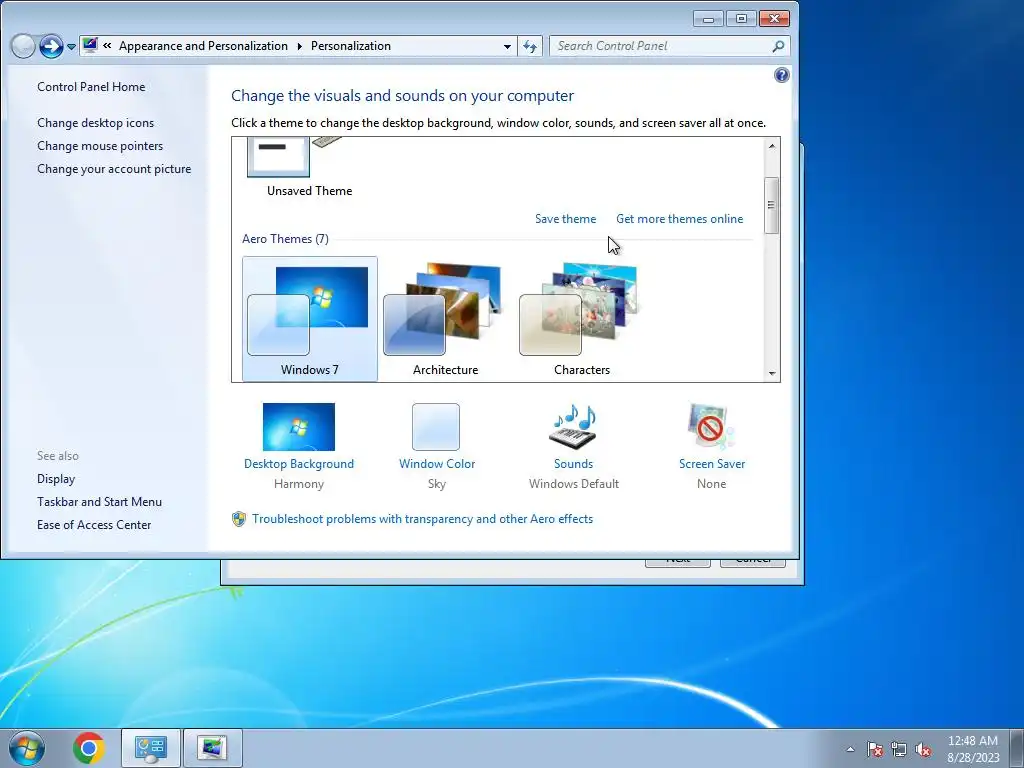Click the Action Center flag tray icon
The width and height of the screenshot is (1024, 768).
875,749
